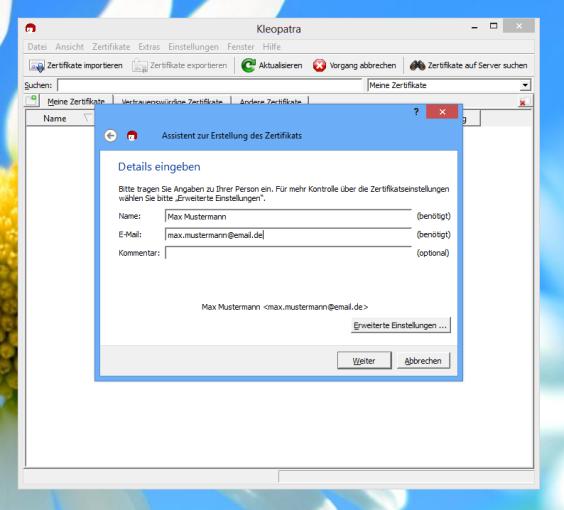
Task: Click the new tab icon left of Meine Zertifikate
Action: [x=32, y=100]
